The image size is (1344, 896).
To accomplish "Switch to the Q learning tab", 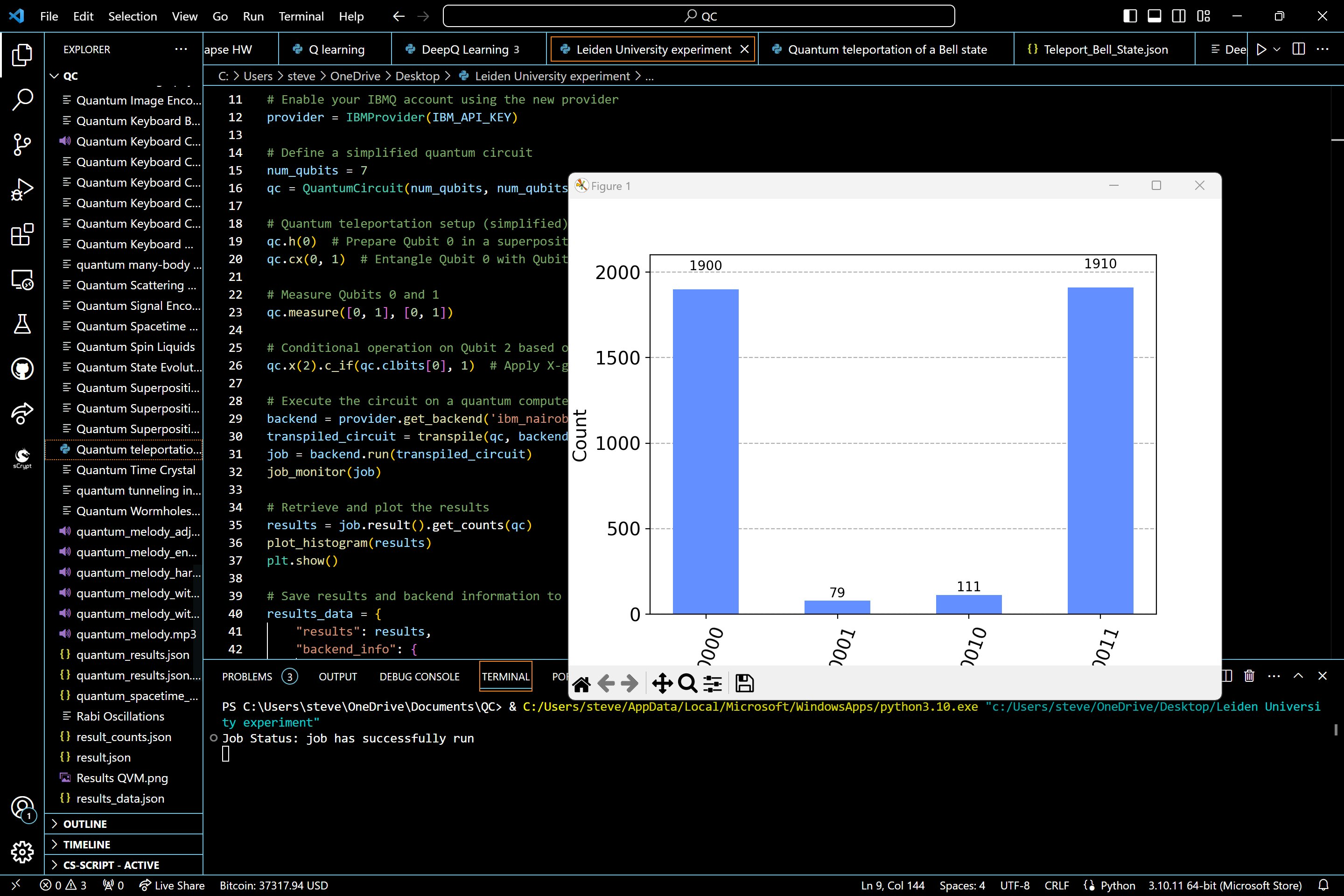I will 336,50.
